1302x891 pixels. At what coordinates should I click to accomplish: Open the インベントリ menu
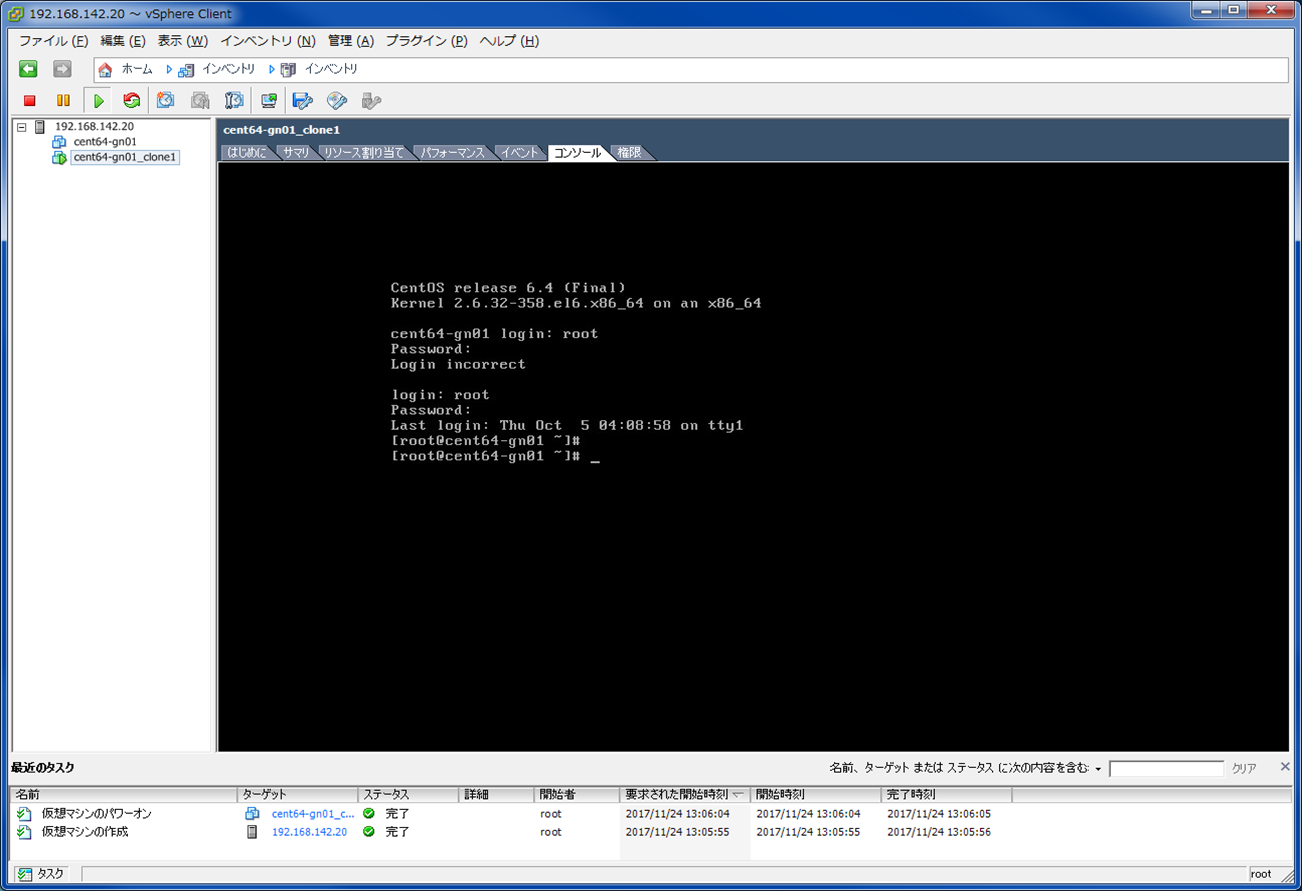(267, 41)
